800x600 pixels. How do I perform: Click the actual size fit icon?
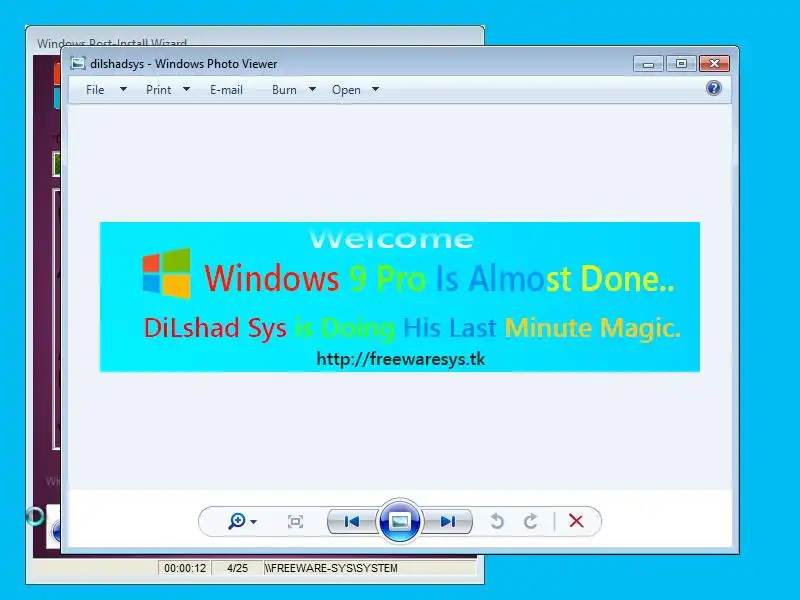tap(295, 521)
